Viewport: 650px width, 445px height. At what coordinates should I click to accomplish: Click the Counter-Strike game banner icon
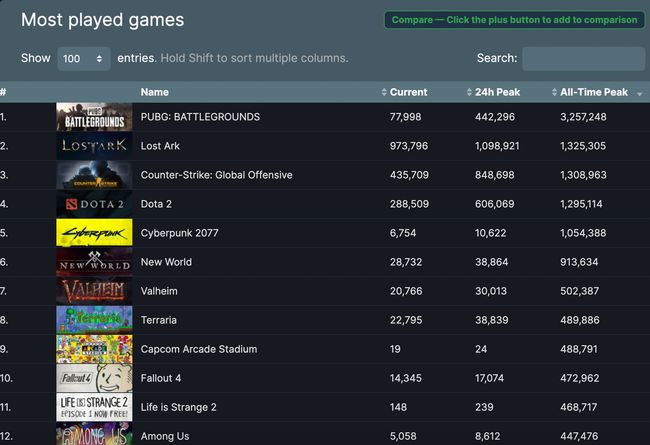point(93,175)
